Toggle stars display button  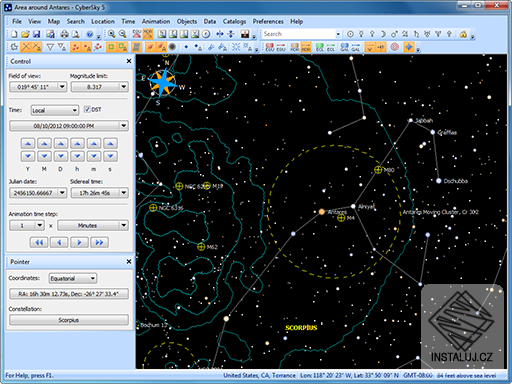click(x=76, y=47)
